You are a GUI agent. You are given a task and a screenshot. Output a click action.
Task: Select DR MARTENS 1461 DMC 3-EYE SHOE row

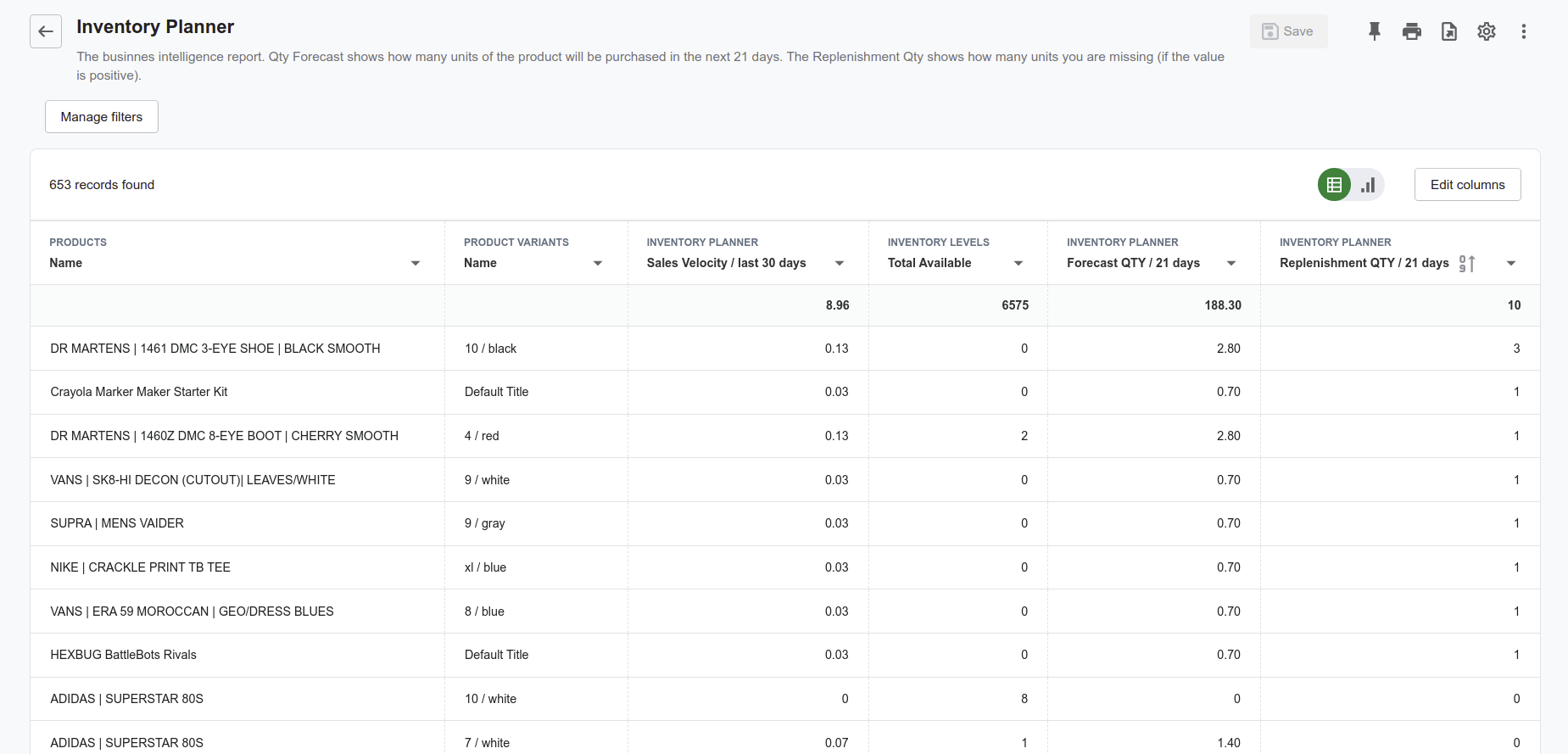784,349
